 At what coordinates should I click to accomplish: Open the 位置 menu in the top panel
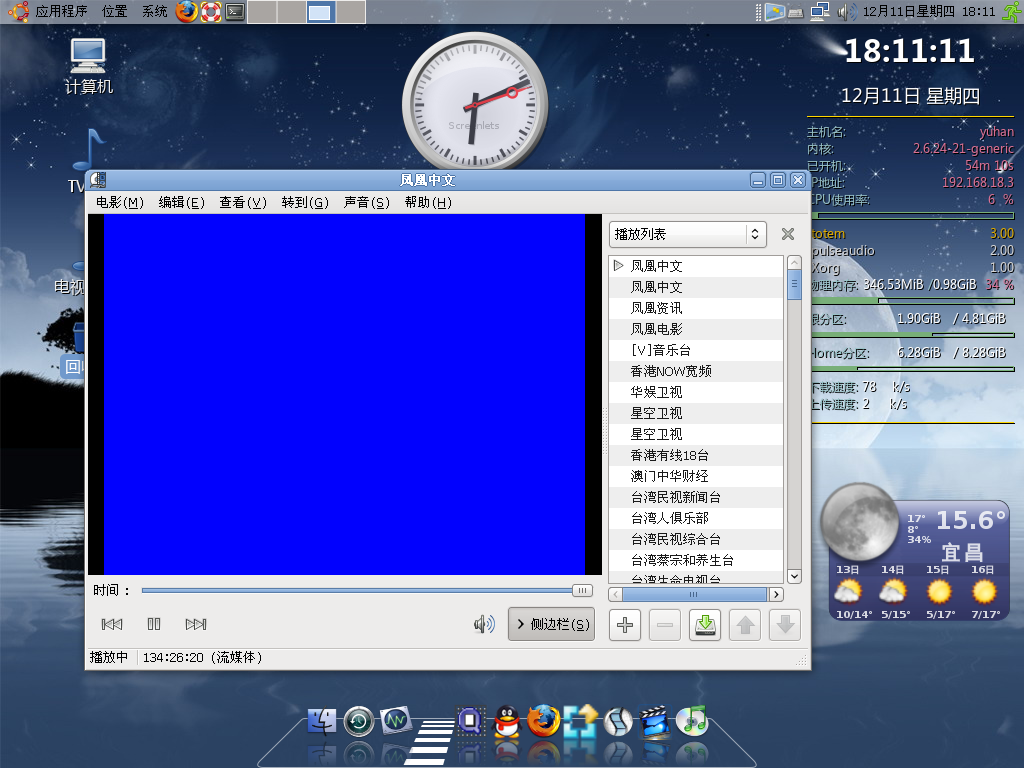point(115,11)
